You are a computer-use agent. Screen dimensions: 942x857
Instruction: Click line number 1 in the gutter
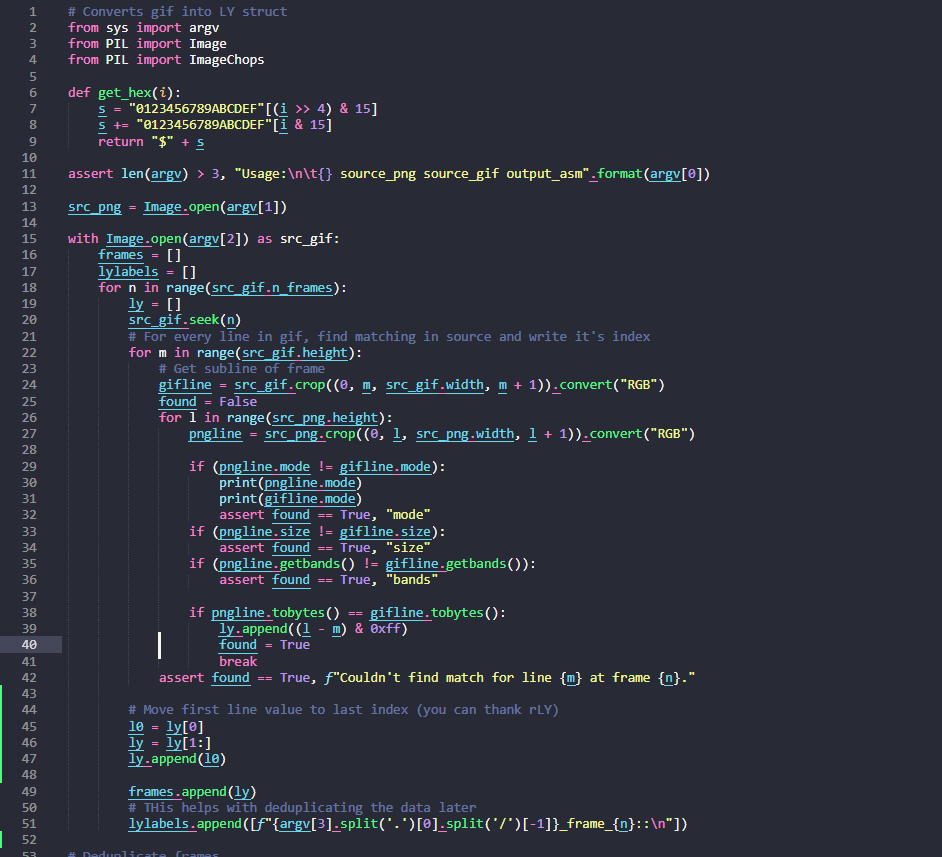[33, 11]
